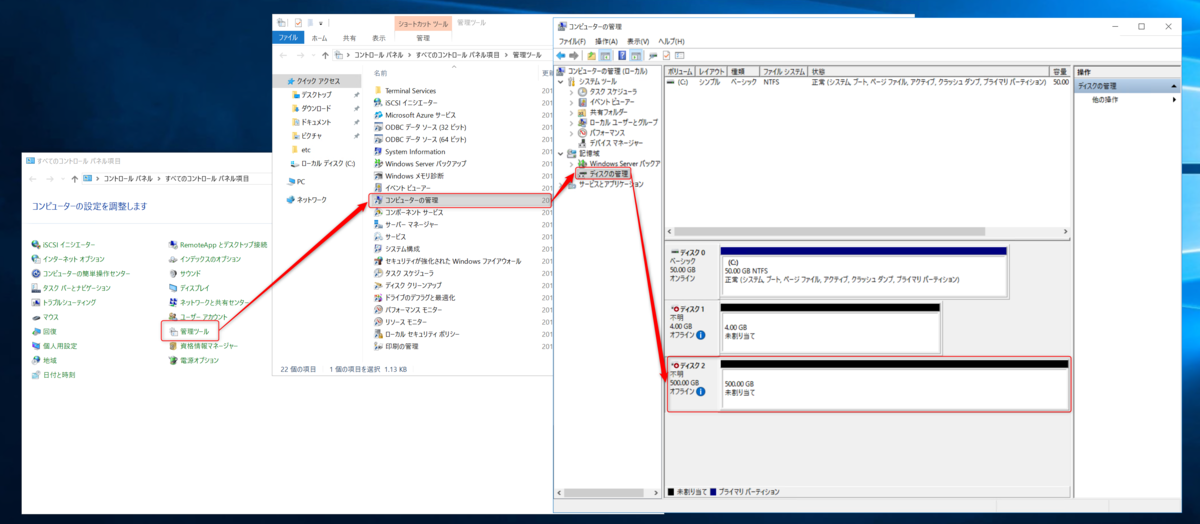The height and width of the screenshot is (524, 1200).
Task: Open タスク バーとナビゲーション in Control Panel
Action: point(71,288)
